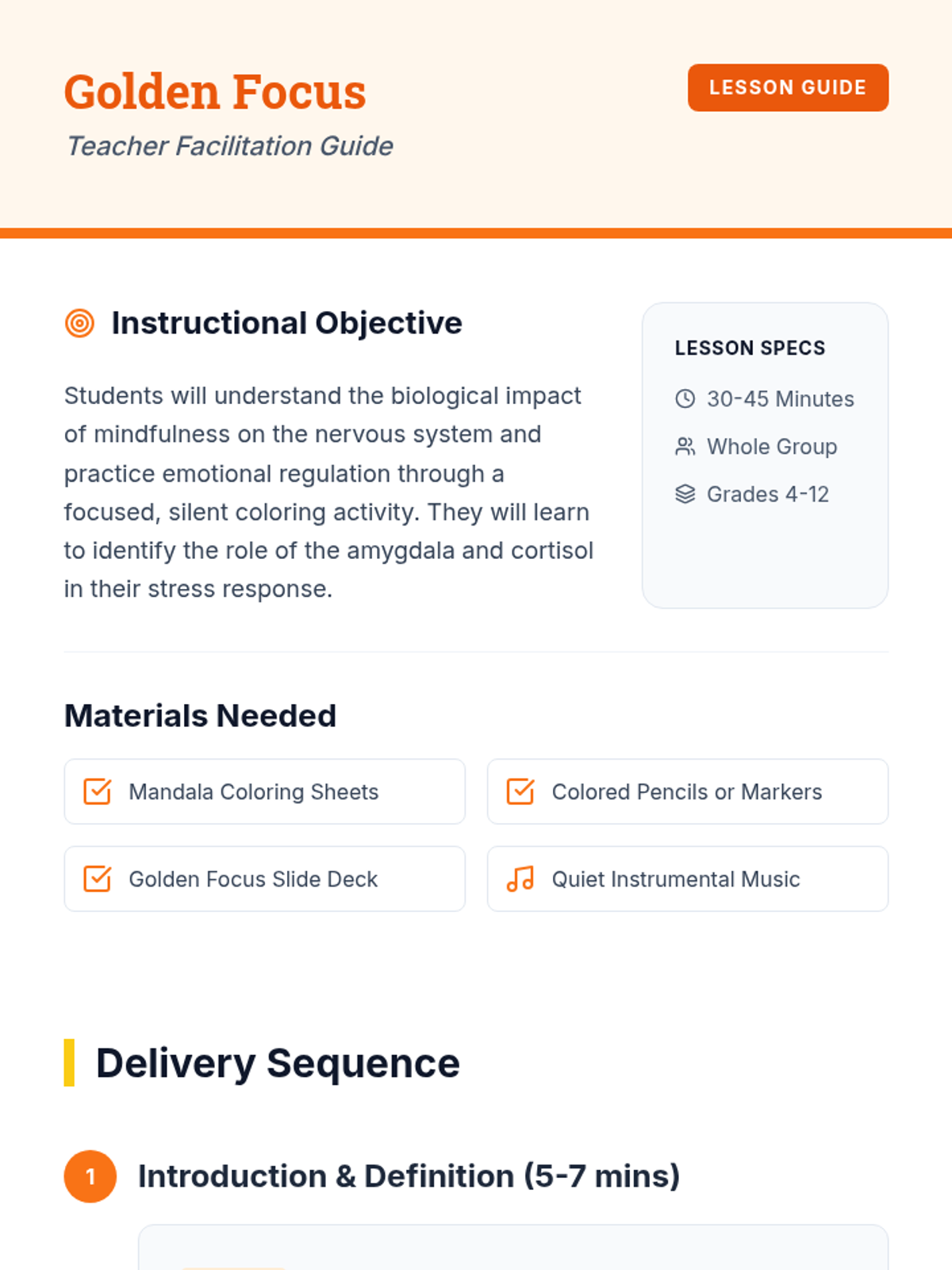Select the Mandala Coloring Sheets label
This screenshot has height=1270, width=952.
254,792
